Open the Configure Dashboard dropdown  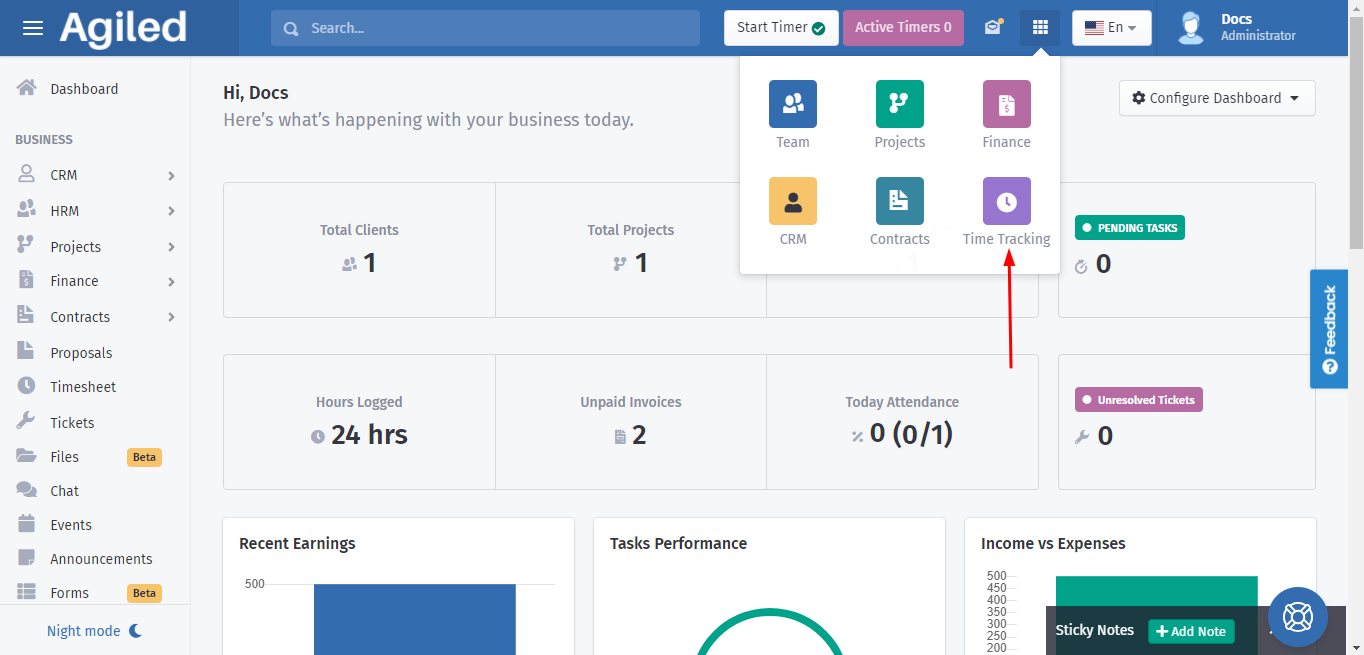pyautogui.click(x=1216, y=98)
